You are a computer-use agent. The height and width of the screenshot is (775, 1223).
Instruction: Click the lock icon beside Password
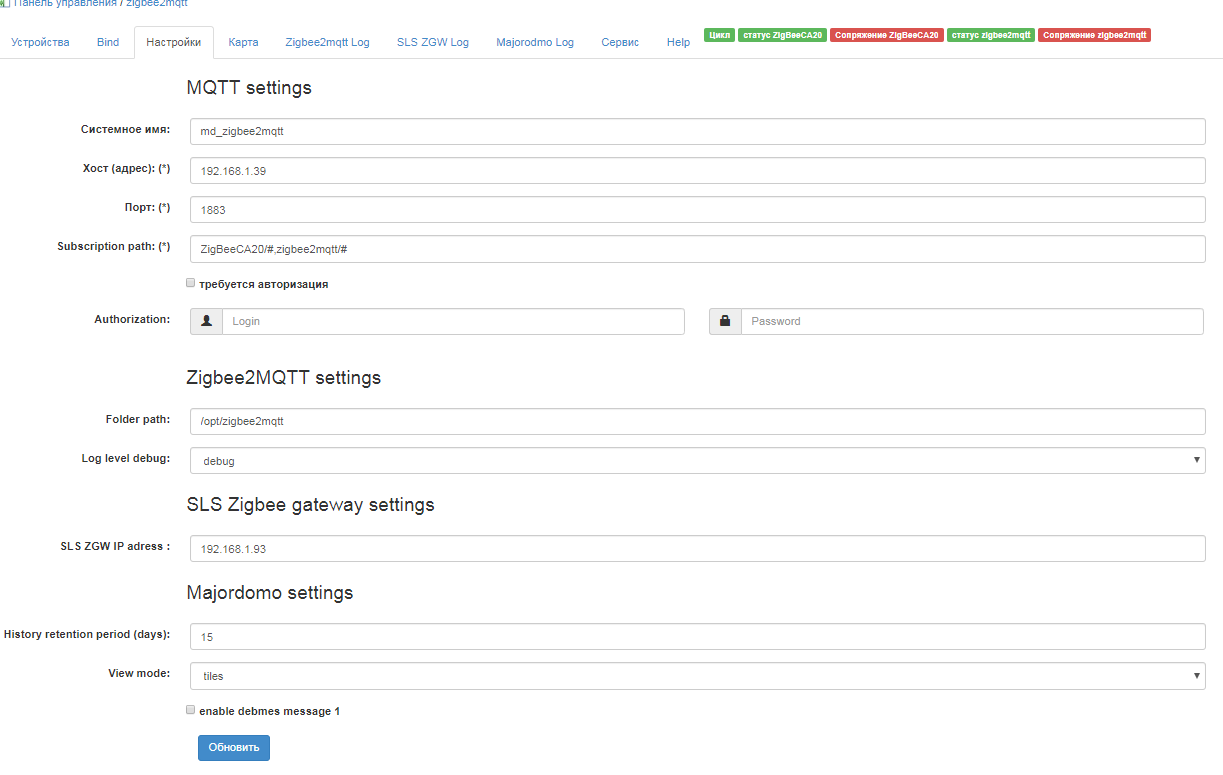(x=725, y=321)
